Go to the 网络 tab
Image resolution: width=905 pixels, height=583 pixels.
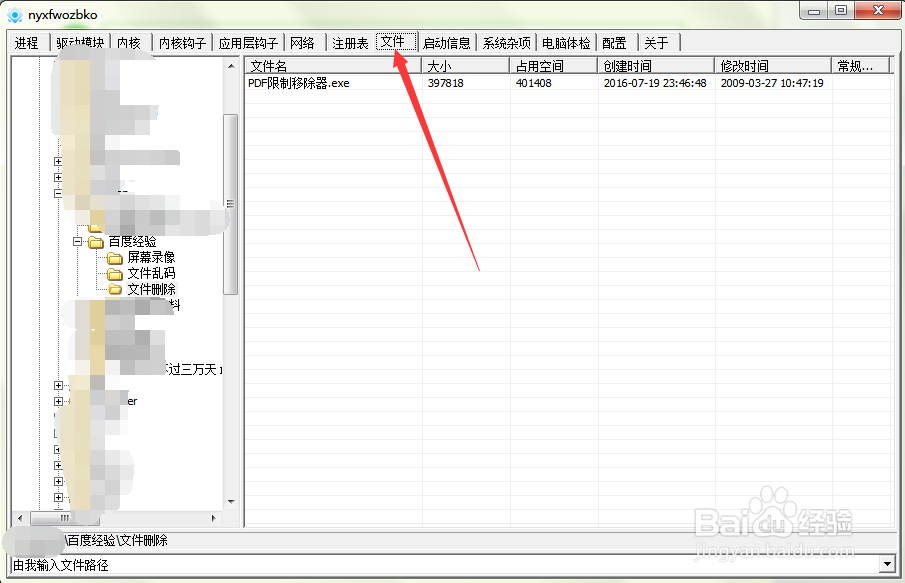tap(302, 43)
